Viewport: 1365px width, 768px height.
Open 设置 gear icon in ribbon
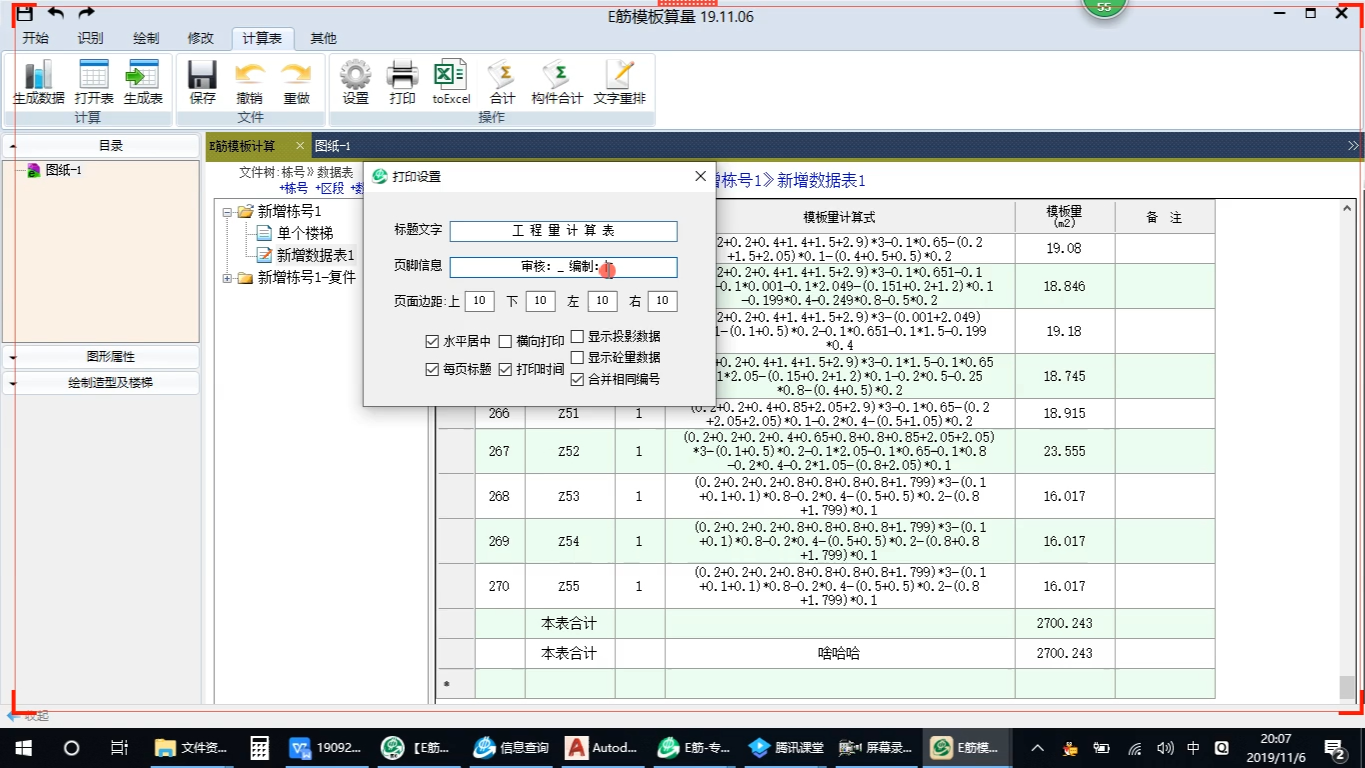356,82
